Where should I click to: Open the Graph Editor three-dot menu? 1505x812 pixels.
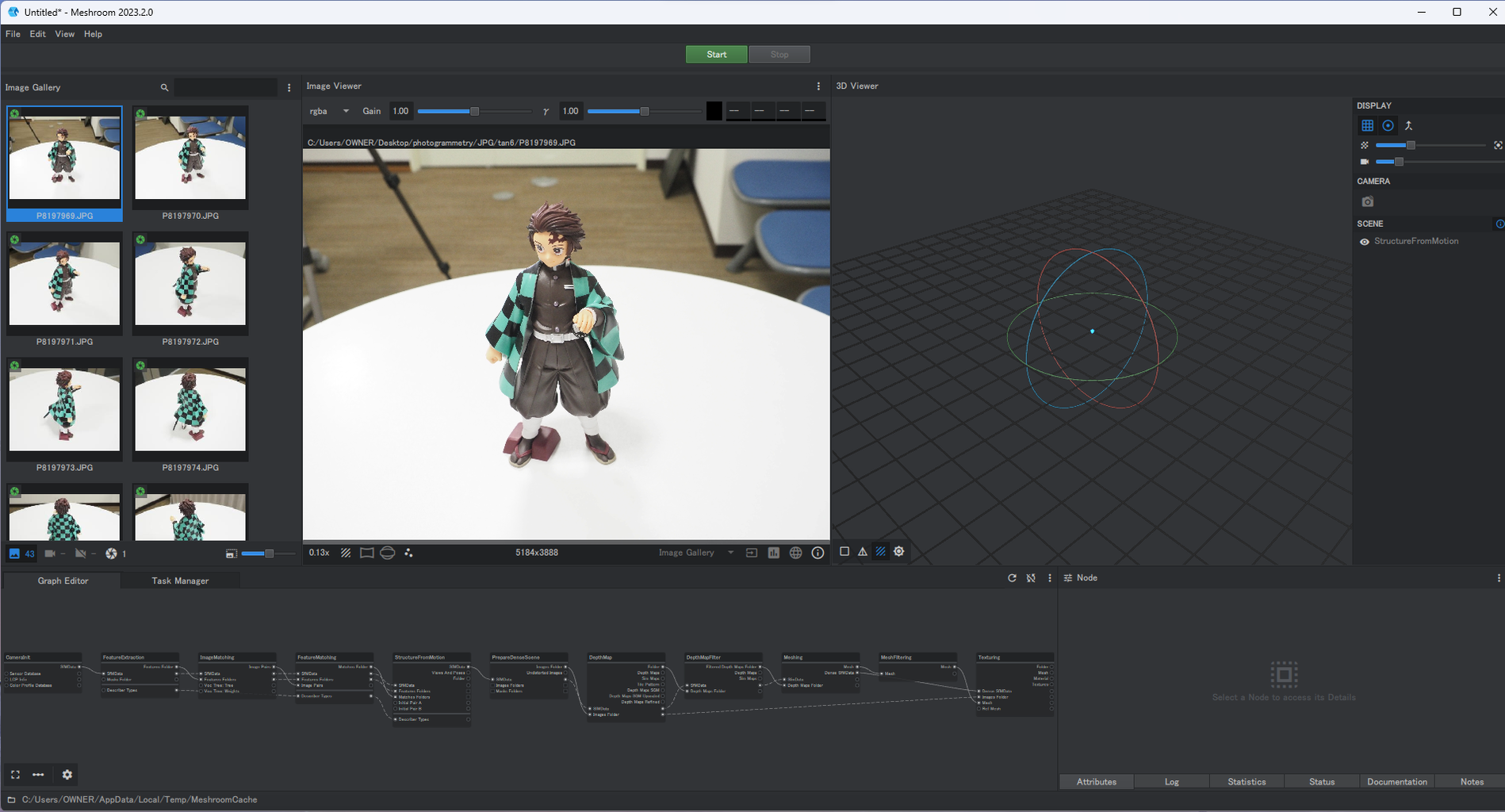pyautogui.click(x=1050, y=578)
